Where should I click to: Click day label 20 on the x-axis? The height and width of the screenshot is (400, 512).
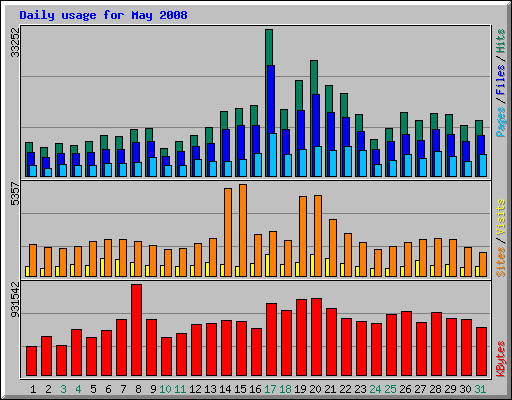click(315, 389)
